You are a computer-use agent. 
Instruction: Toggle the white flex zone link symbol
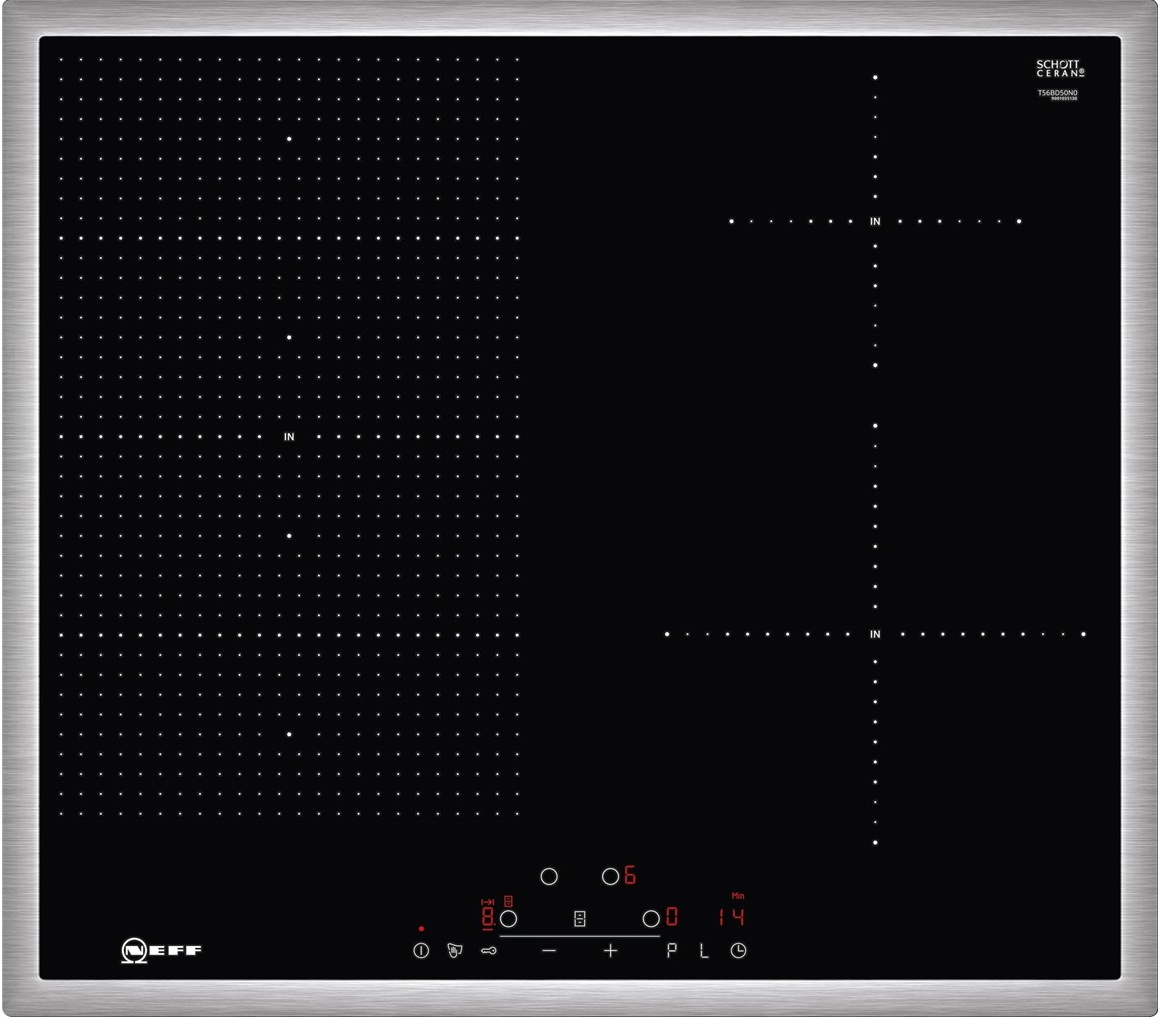(580, 919)
